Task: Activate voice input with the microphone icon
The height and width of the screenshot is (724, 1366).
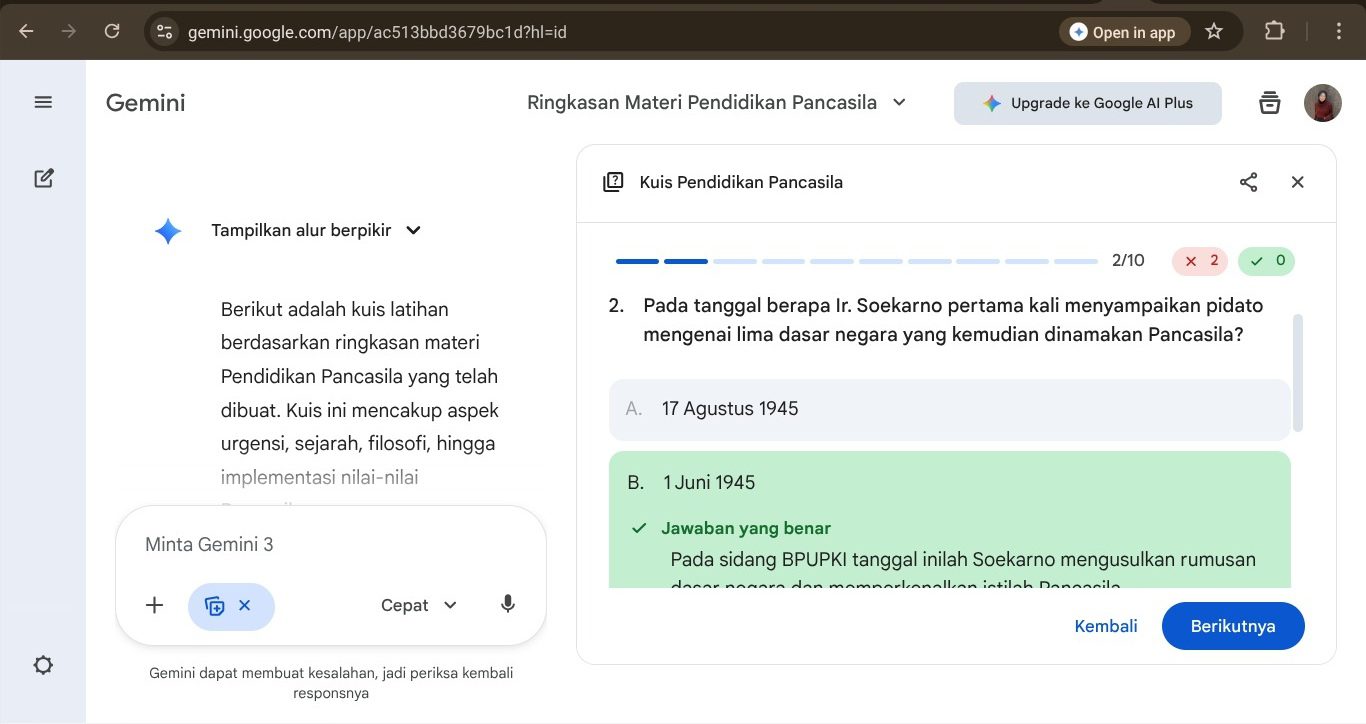Action: point(507,604)
